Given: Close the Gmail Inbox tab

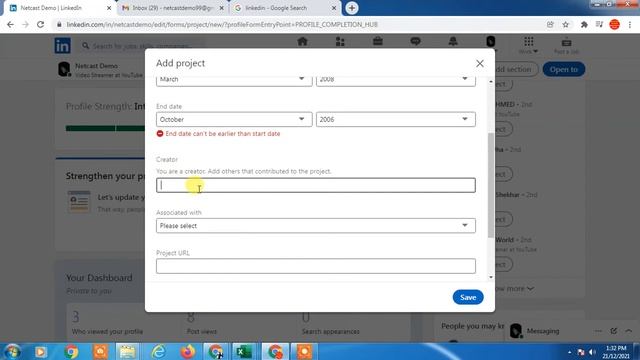Looking at the screenshot, I should click(x=222, y=8).
